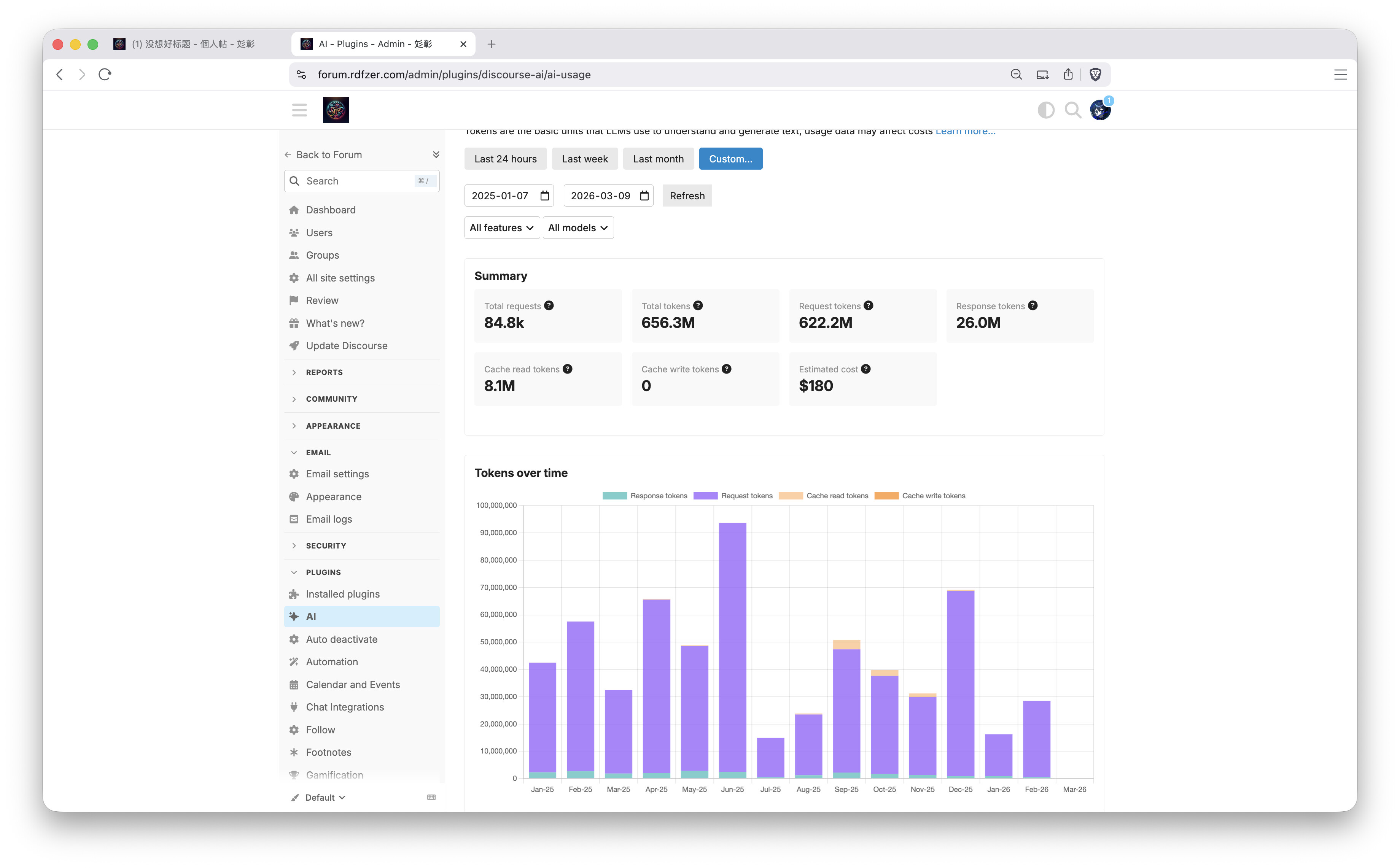Click the Brave shields icon
The height and width of the screenshot is (868, 1400).
1095,75
